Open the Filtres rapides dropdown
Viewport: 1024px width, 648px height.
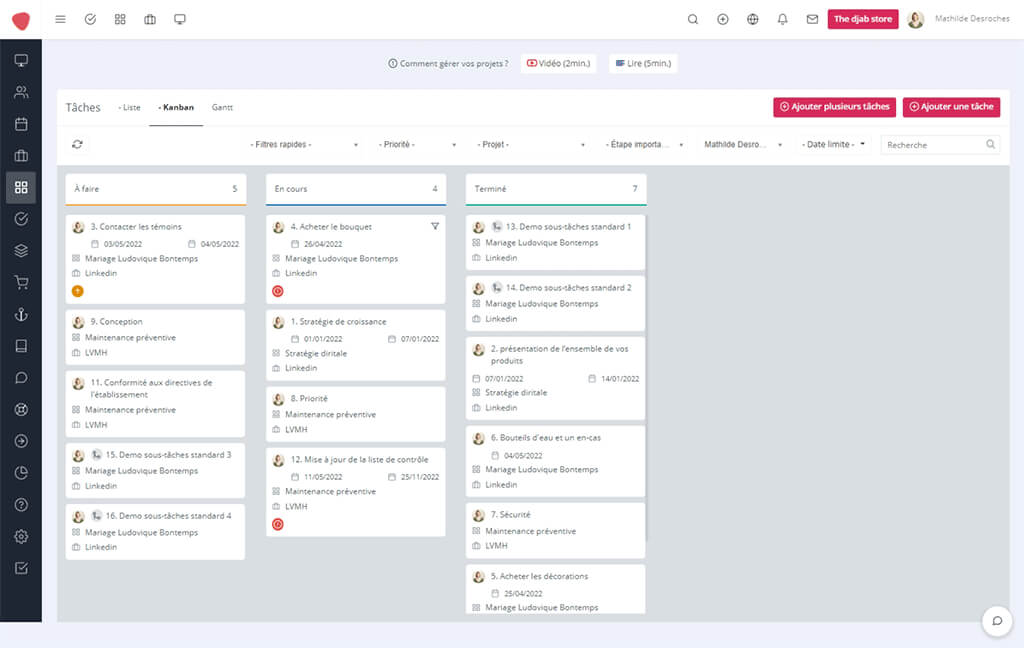304,144
